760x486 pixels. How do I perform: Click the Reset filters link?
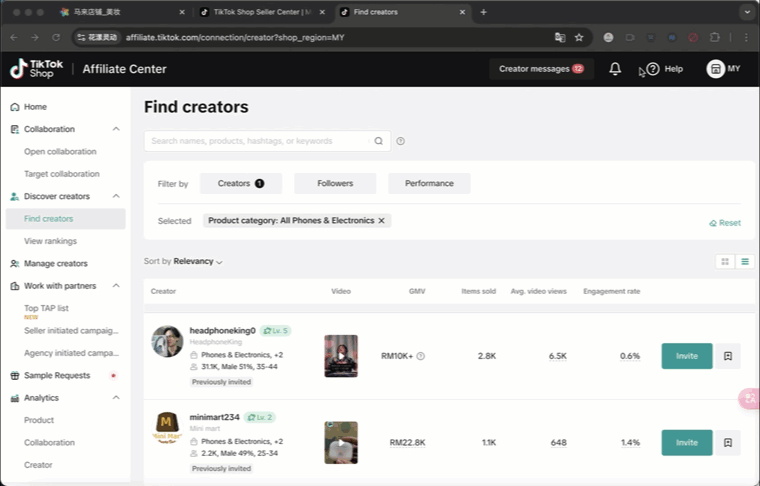point(725,223)
